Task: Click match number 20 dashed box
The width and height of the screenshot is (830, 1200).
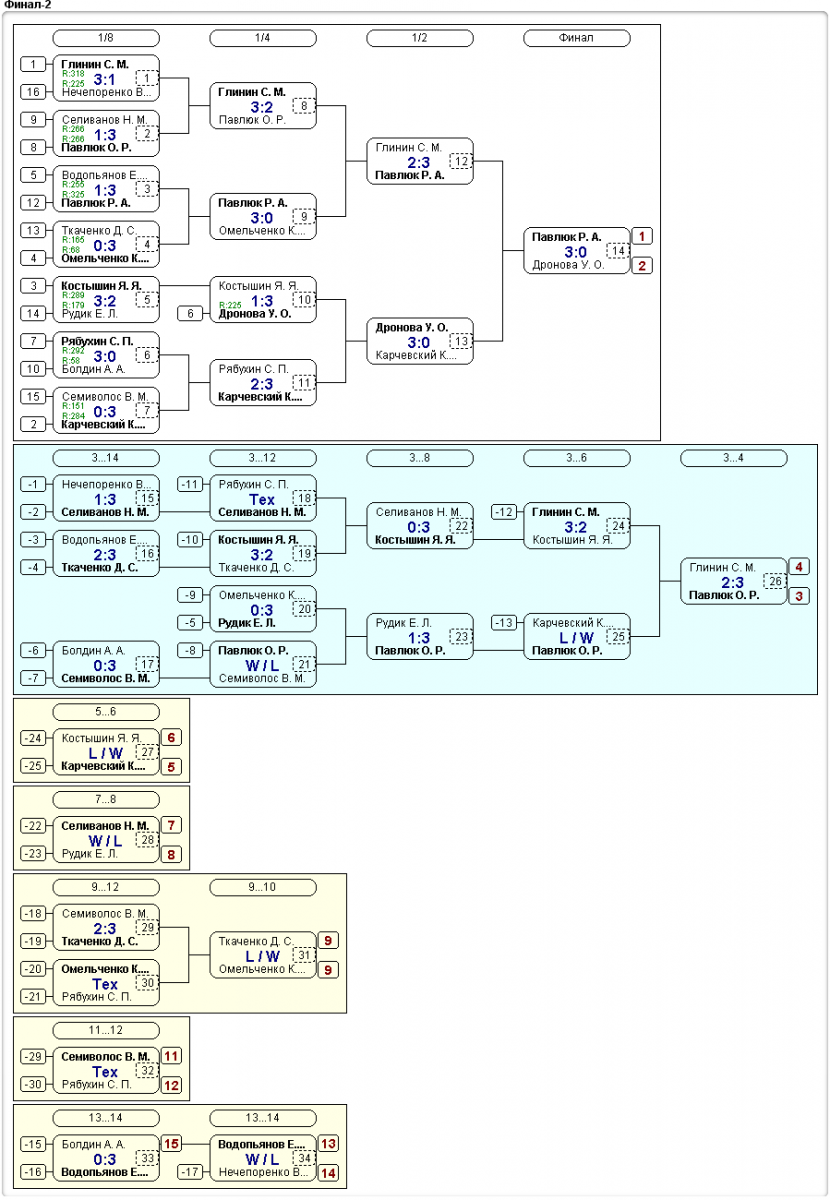Action: [x=304, y=608]
